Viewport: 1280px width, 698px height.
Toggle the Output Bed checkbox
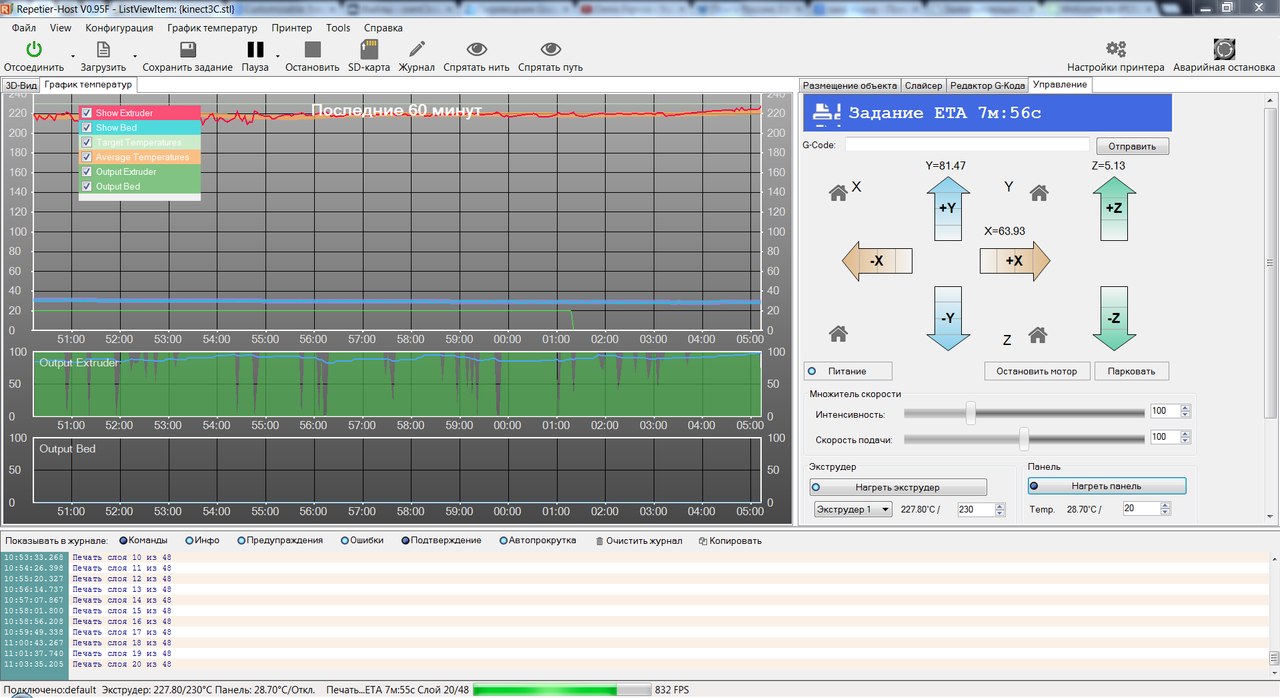87,186
